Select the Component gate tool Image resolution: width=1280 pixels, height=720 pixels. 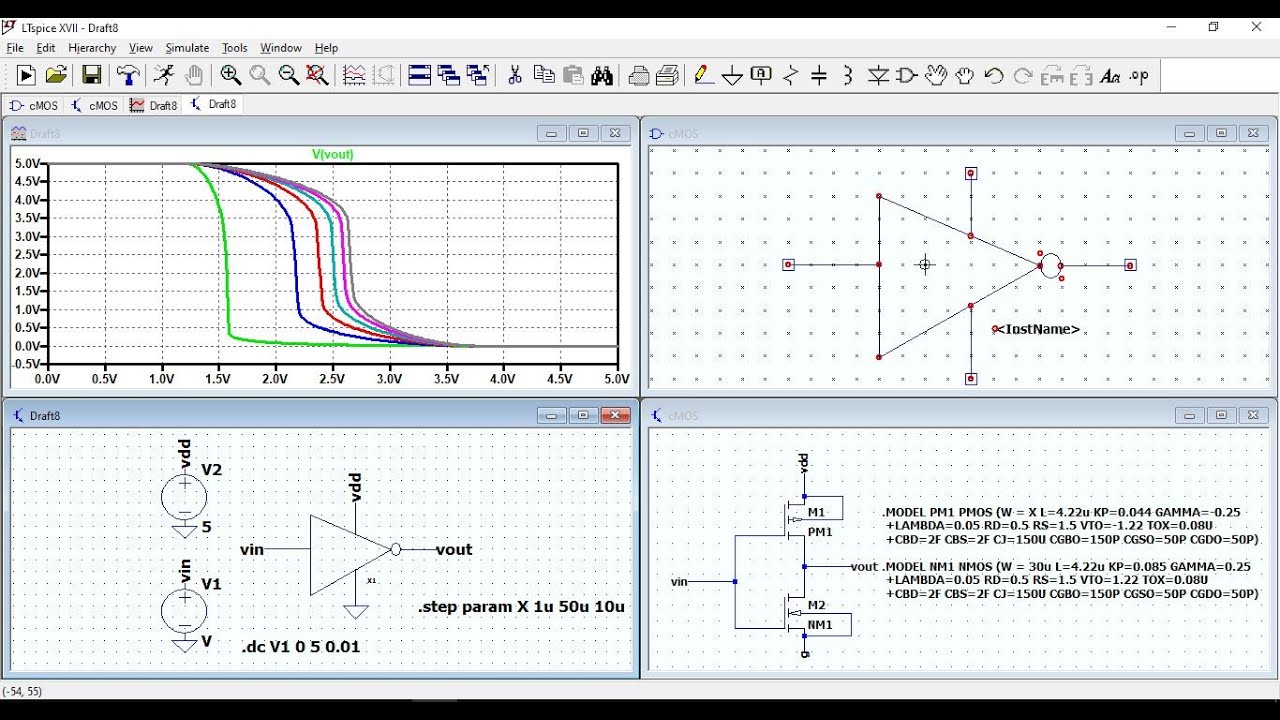[907, 75]
